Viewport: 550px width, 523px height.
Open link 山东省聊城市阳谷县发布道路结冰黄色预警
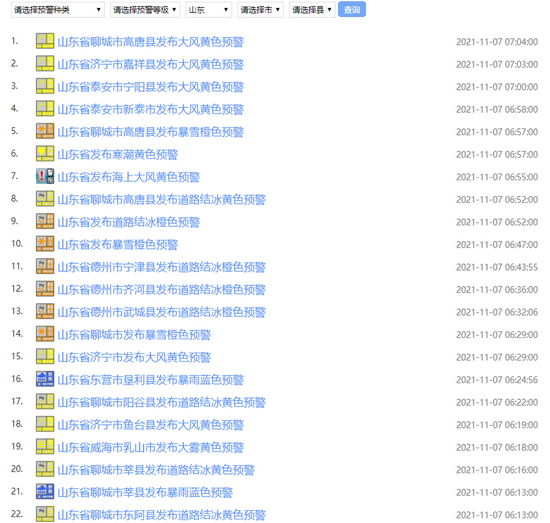pyautogui.click(x=161, y=402)
